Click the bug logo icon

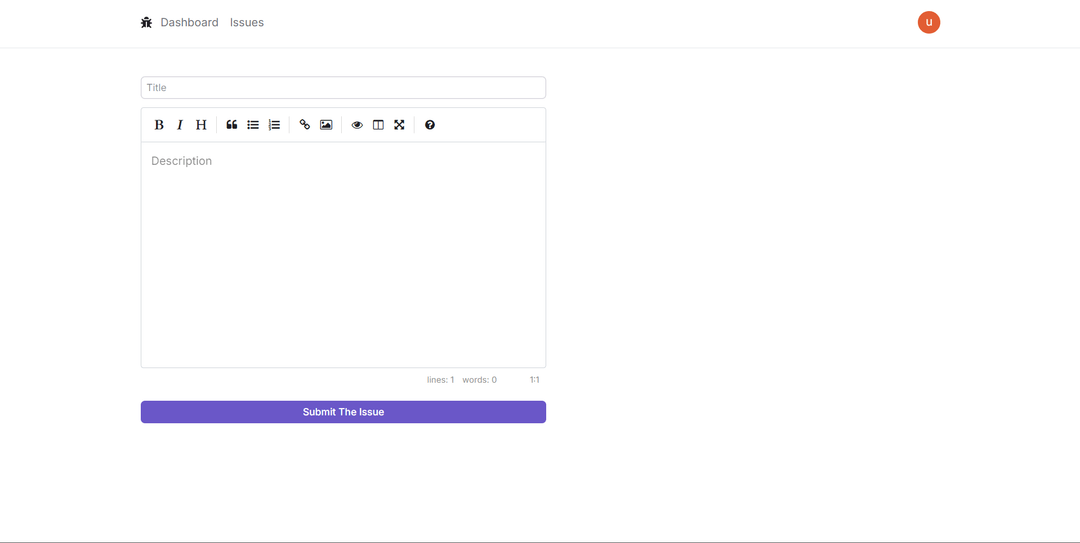(146, 23)
